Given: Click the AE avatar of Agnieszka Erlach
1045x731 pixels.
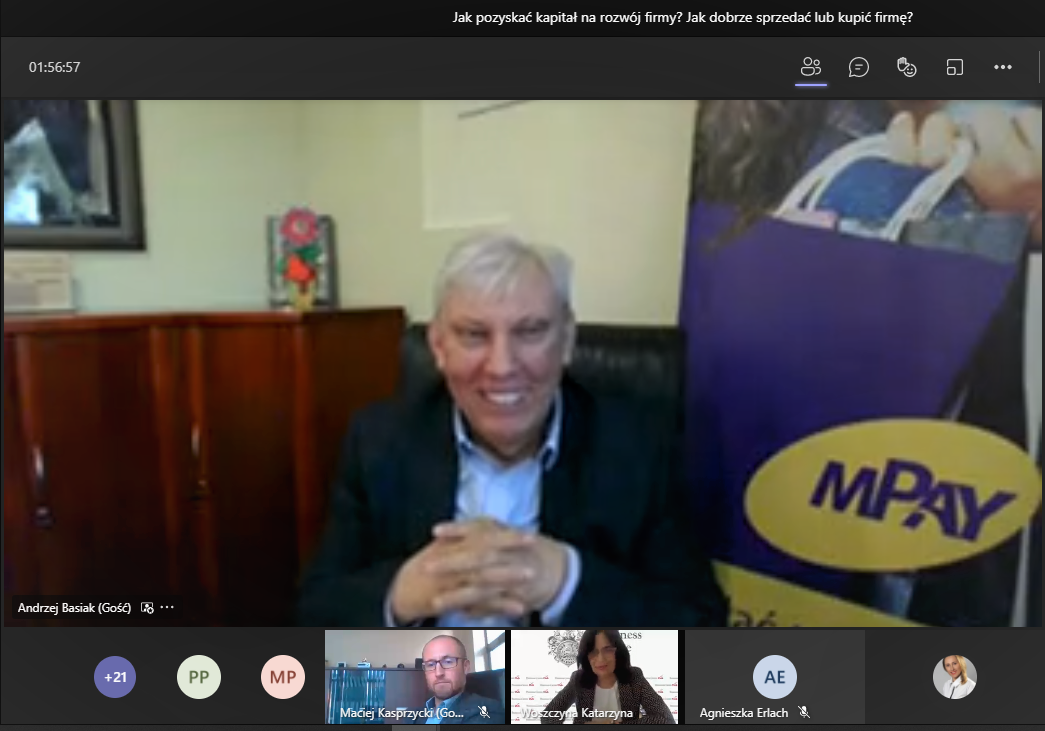Looking at the screenshot, I should pyautogui.click(x=774, y=676).
